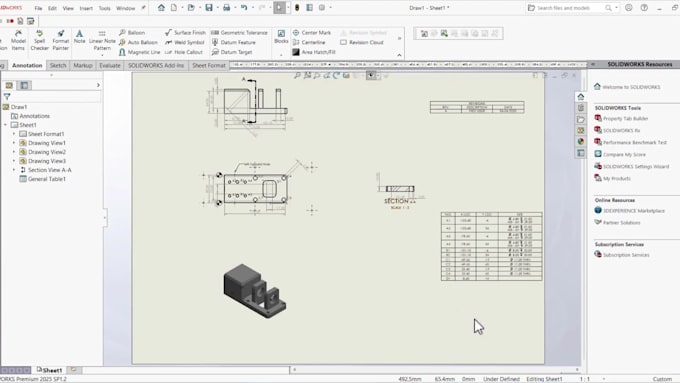Image resolution: width=680 pixels, height=383 pixels.
Task: Draw a Revision Cloud
Action: (362, 43)
